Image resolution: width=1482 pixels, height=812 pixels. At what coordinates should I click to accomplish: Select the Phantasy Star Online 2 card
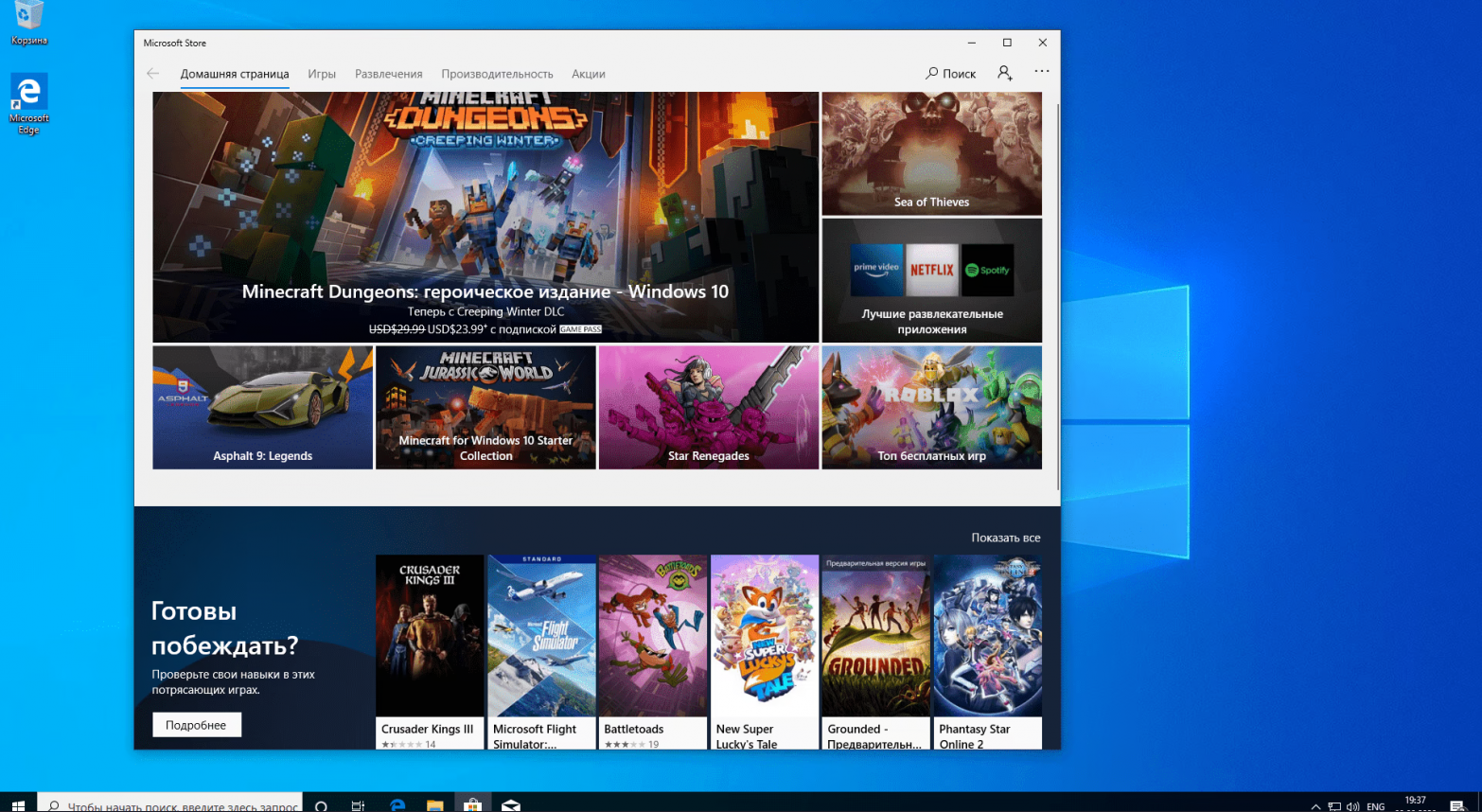pyautogui.click(x=988, y=652)
